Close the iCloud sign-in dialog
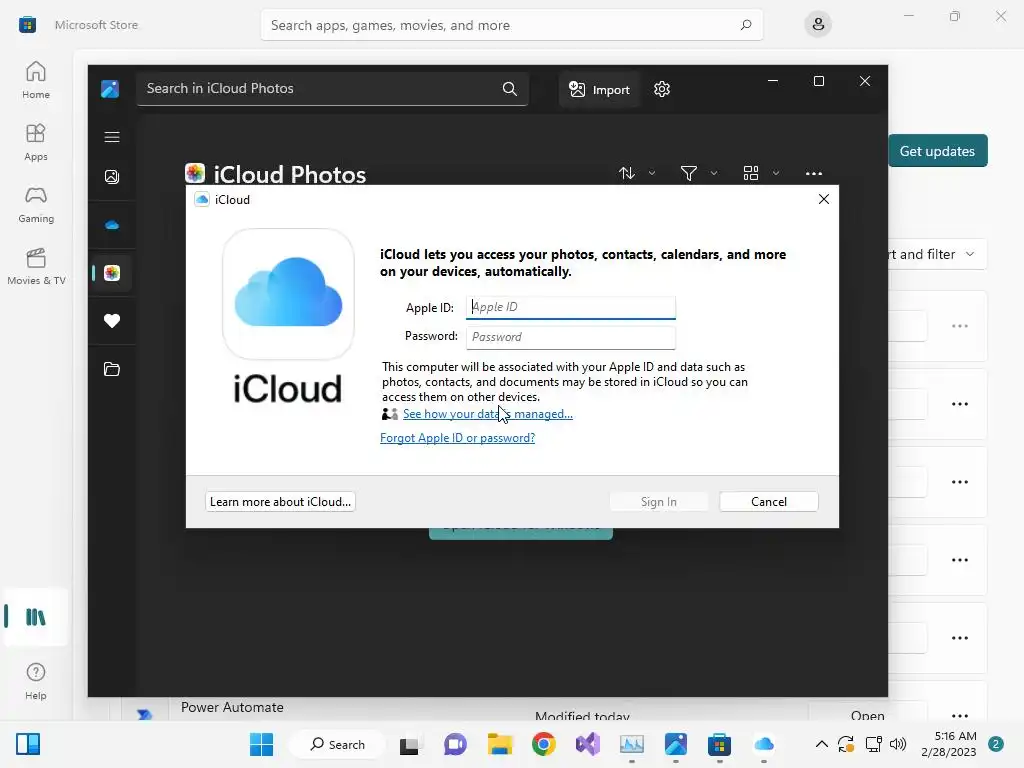This screenshot has height=768, width=1024. click(824, 199)
